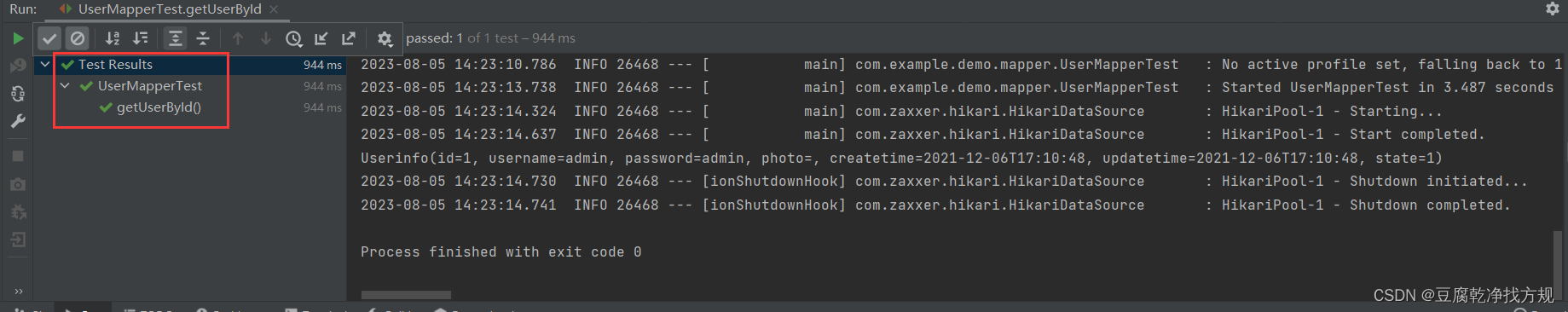The image size is (1568, 312).
Task: Open test runner settings gear
Action: [x=385, y=38]
